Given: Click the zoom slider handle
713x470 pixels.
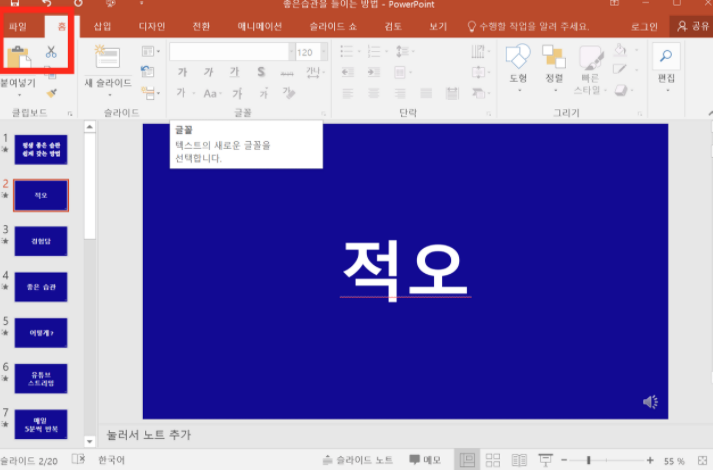Looking at the screenshot, I should (588, 460).
